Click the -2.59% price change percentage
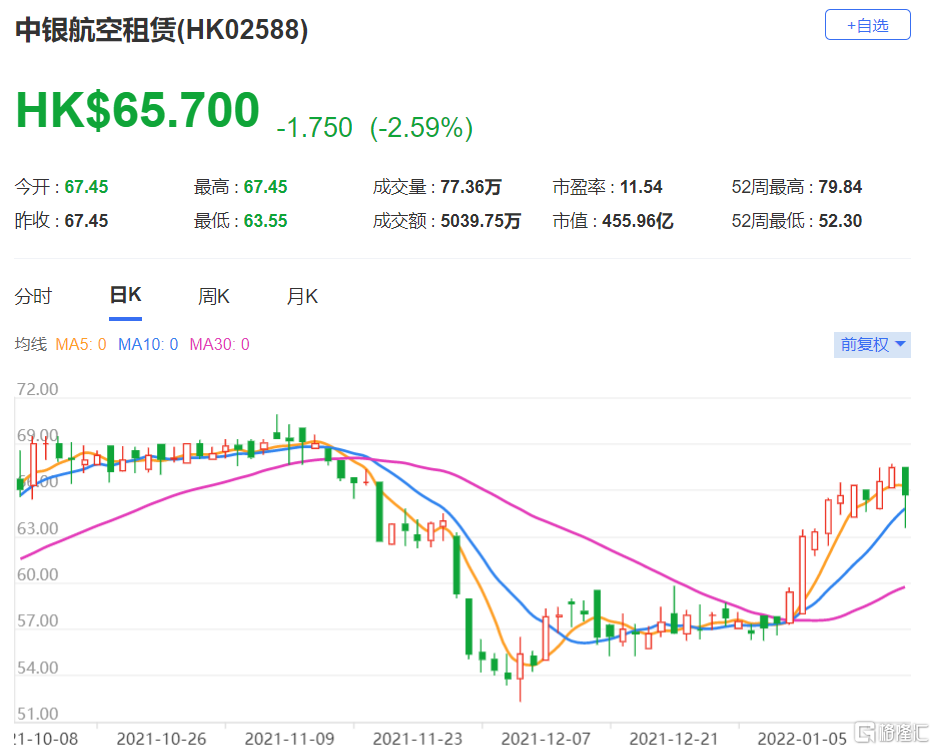Viewport: 936px width, 750px height. (x=421, y=128)
